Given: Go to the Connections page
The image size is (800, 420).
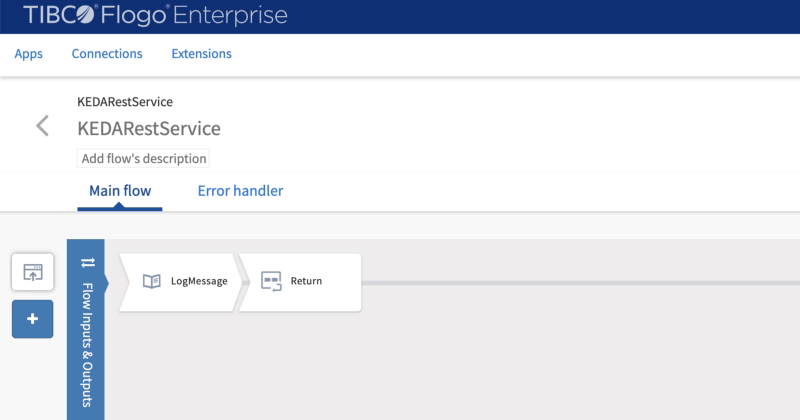Looking at the screenshot, I should 107,54.
